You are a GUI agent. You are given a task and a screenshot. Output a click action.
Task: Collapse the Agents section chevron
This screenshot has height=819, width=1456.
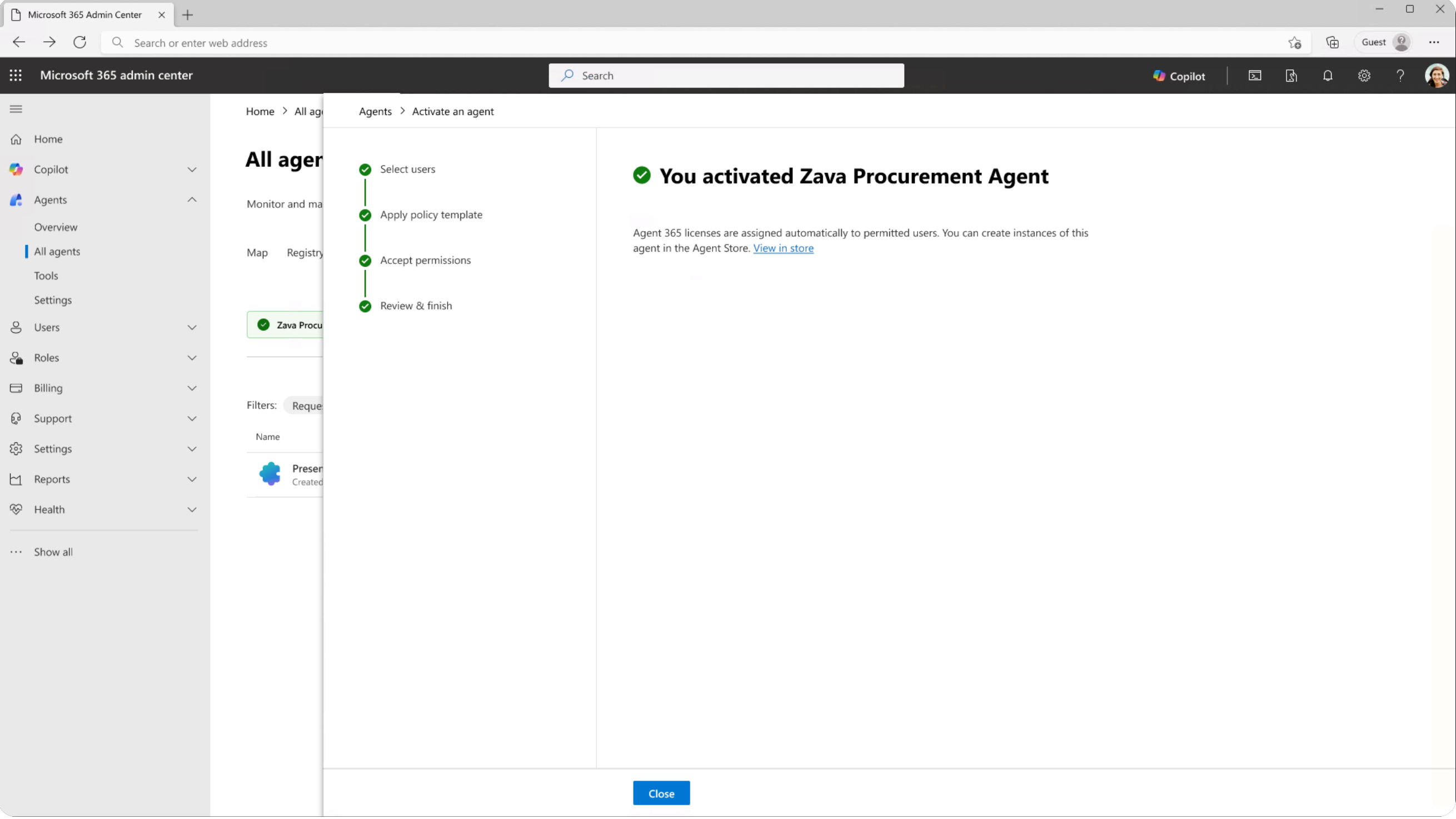[x=192, y=200]
